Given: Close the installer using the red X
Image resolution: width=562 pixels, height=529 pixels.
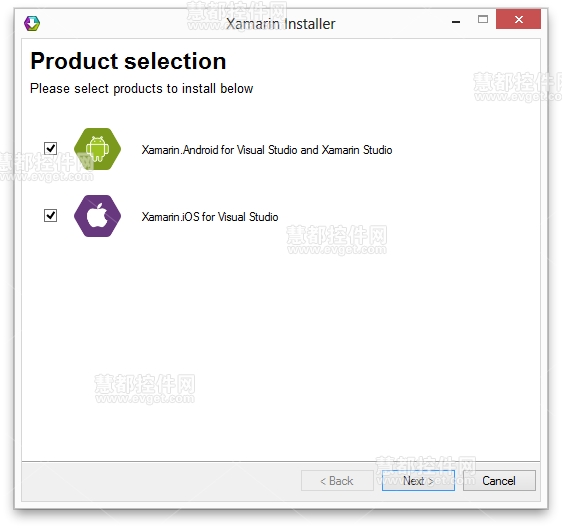Looking at the screenshot, I should tap(518, 19).
